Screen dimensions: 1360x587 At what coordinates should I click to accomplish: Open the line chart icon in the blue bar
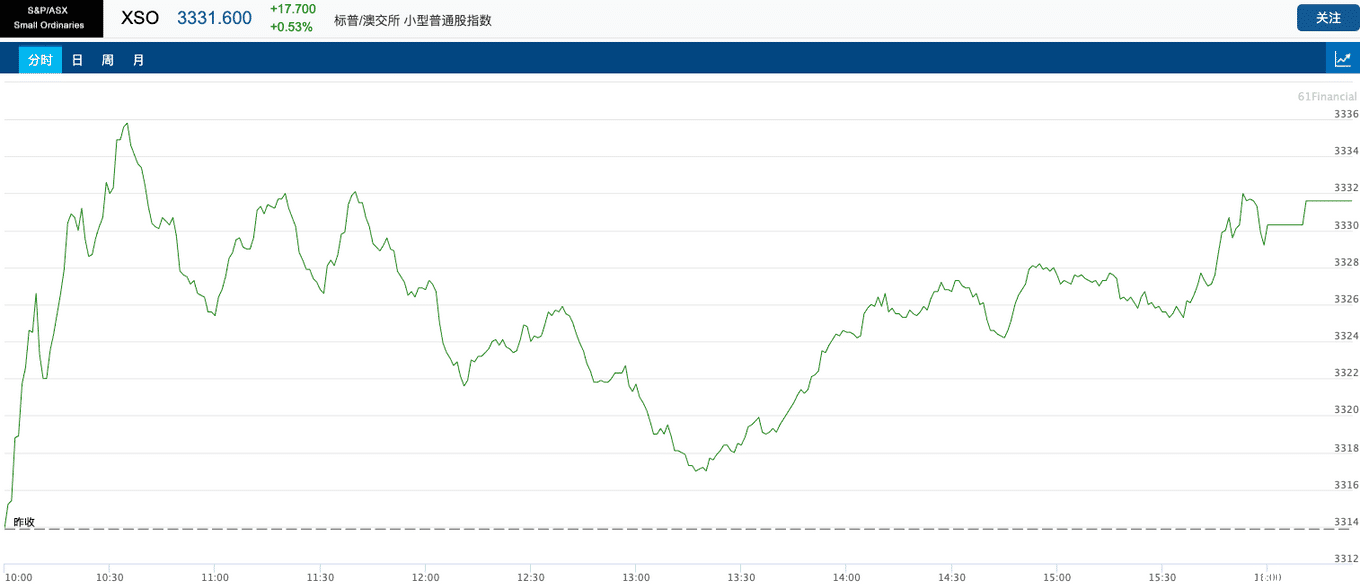point(1343,59)
